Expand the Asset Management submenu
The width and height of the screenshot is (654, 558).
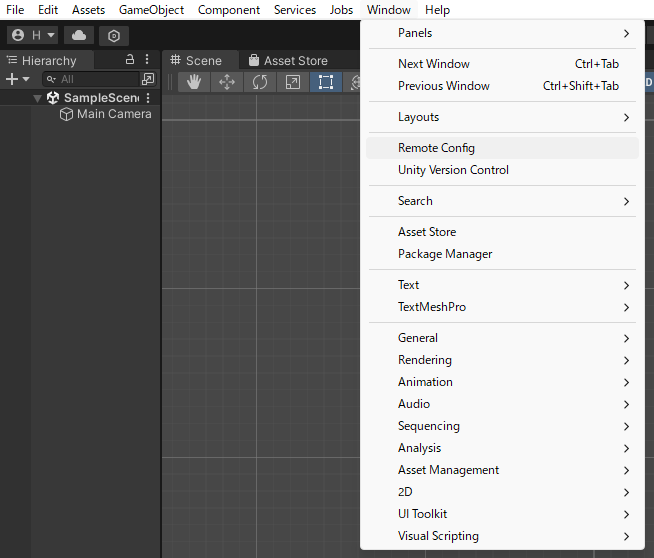click(502, 470)
